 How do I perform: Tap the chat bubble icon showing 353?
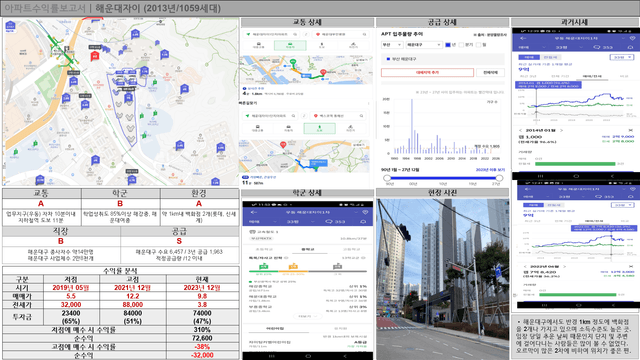coord(329,222)
